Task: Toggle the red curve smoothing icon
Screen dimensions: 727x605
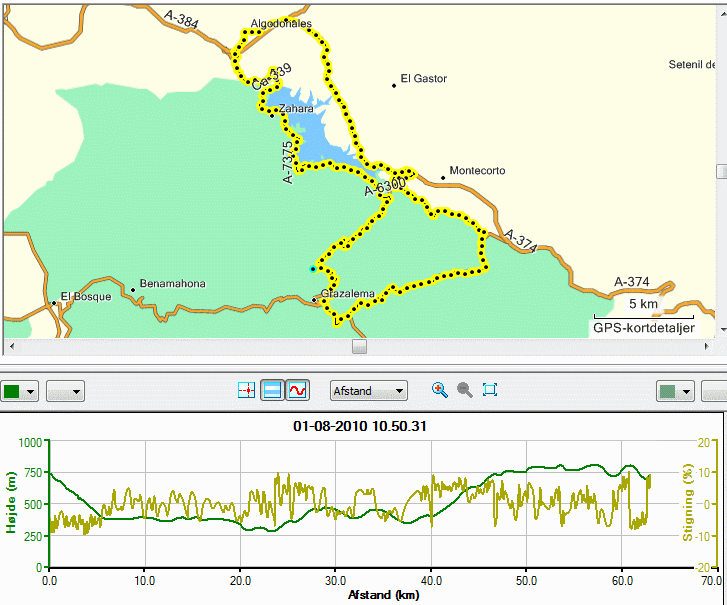Action: coord(297,390)
